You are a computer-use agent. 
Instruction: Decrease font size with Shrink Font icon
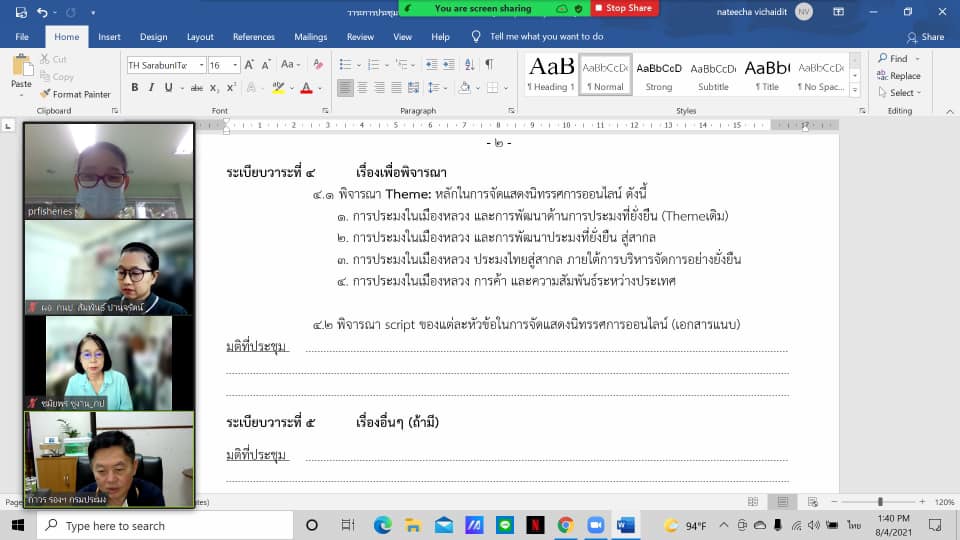[x=266, y=64]
